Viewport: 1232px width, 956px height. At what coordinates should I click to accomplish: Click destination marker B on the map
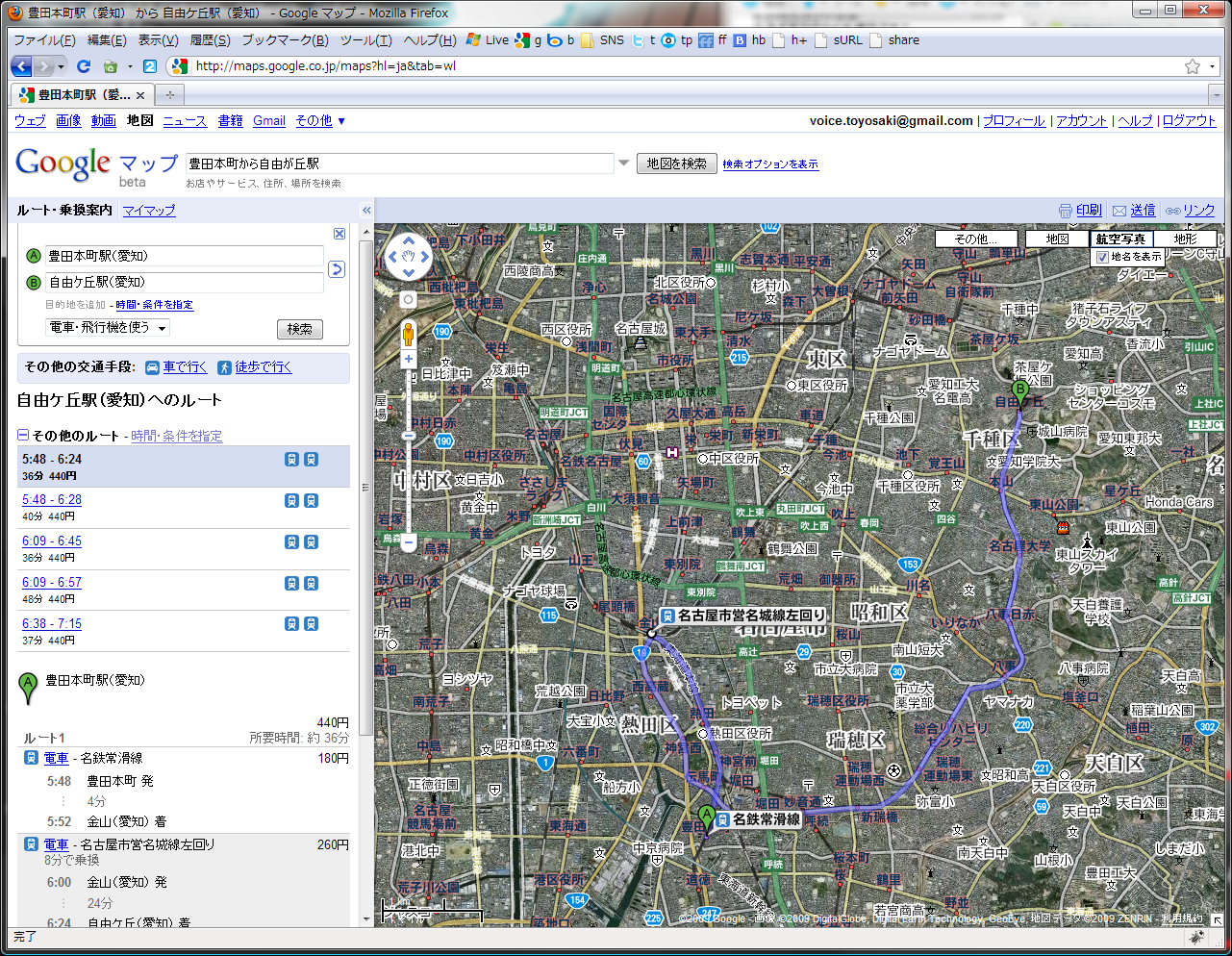click(x=1020, y=393)
